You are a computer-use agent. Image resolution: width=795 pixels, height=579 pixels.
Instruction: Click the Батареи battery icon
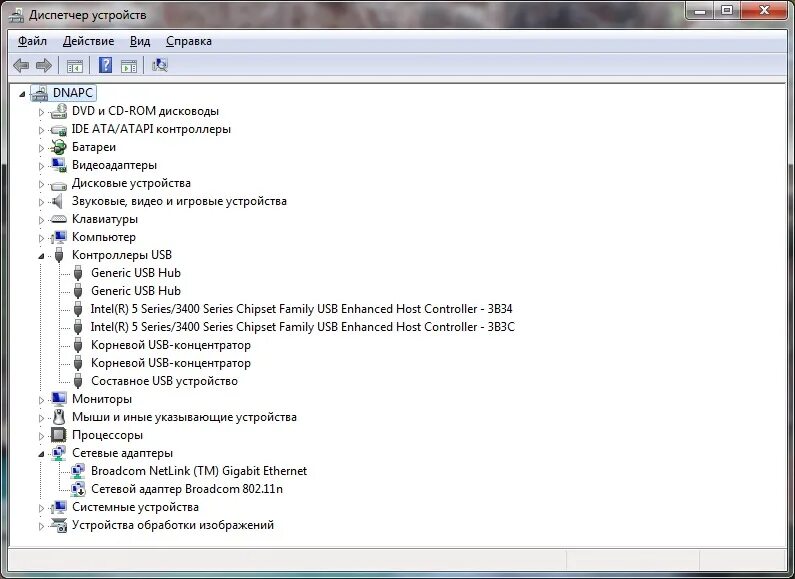click(x=59, y=148)
